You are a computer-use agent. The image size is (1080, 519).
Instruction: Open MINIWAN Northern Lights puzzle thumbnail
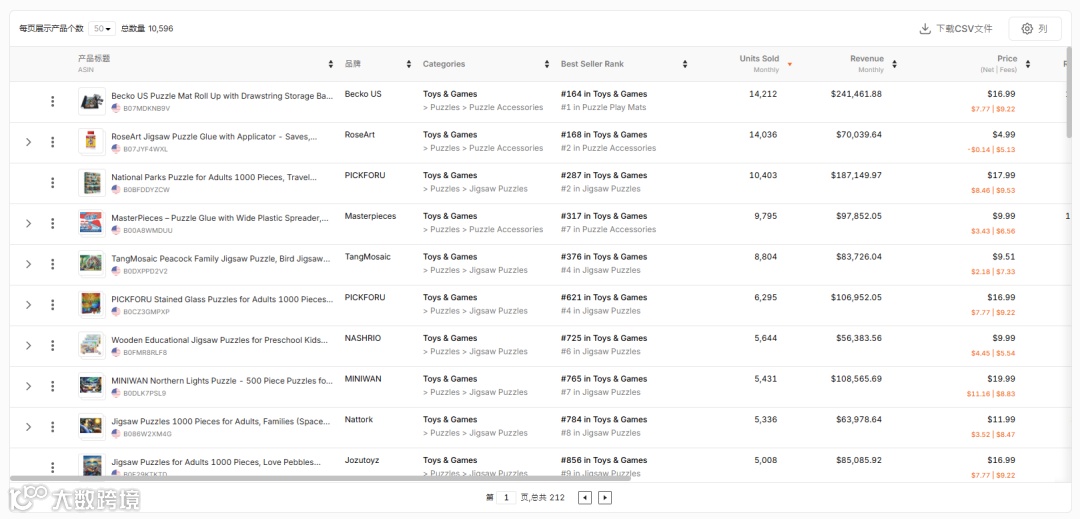point(92,385)
